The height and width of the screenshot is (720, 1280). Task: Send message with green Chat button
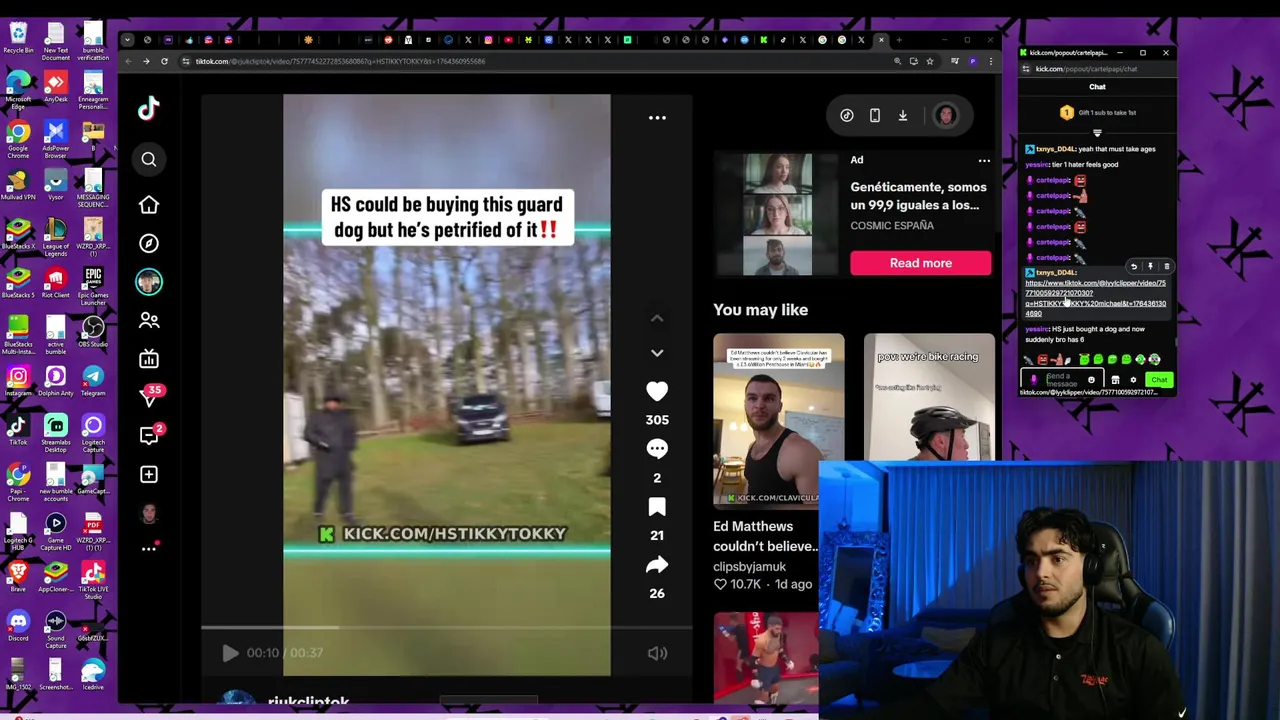(1159, 380)
